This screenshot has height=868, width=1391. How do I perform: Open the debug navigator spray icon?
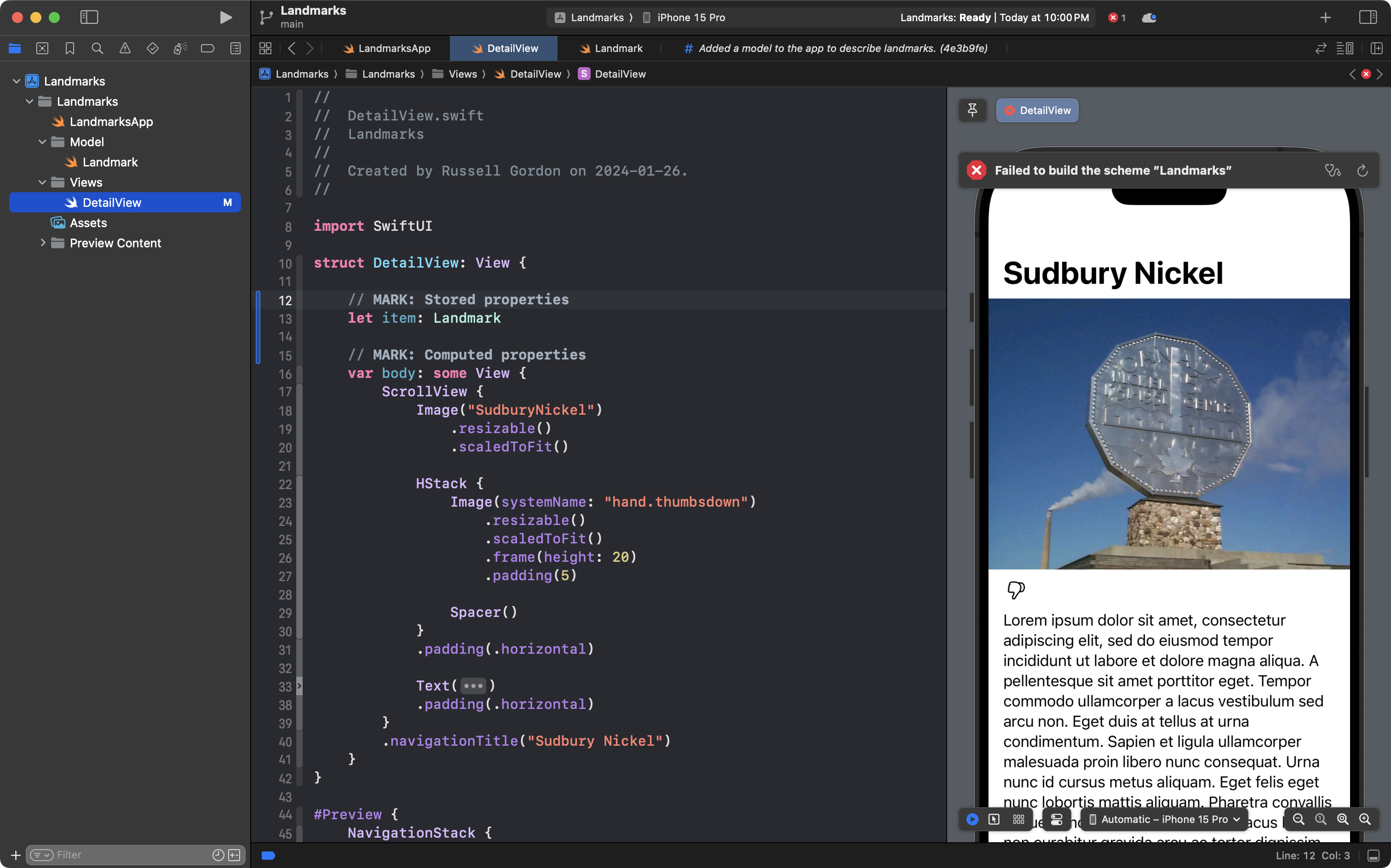[x=180, y=48]
